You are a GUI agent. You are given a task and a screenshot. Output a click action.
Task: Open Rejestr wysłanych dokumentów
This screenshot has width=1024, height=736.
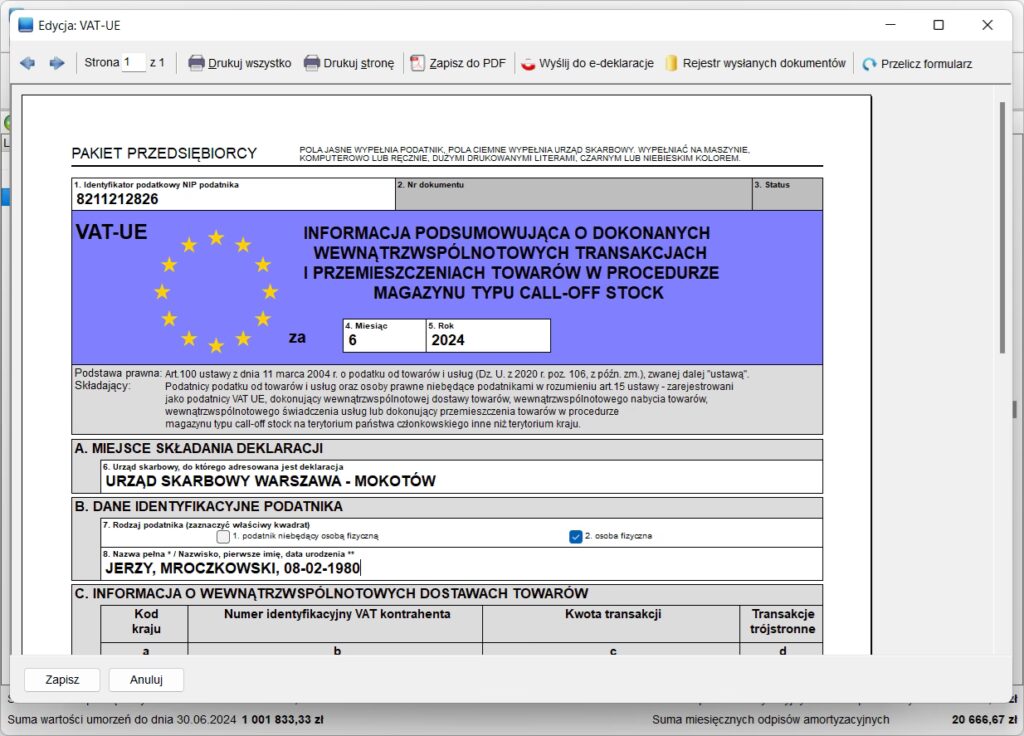point(755,63)
